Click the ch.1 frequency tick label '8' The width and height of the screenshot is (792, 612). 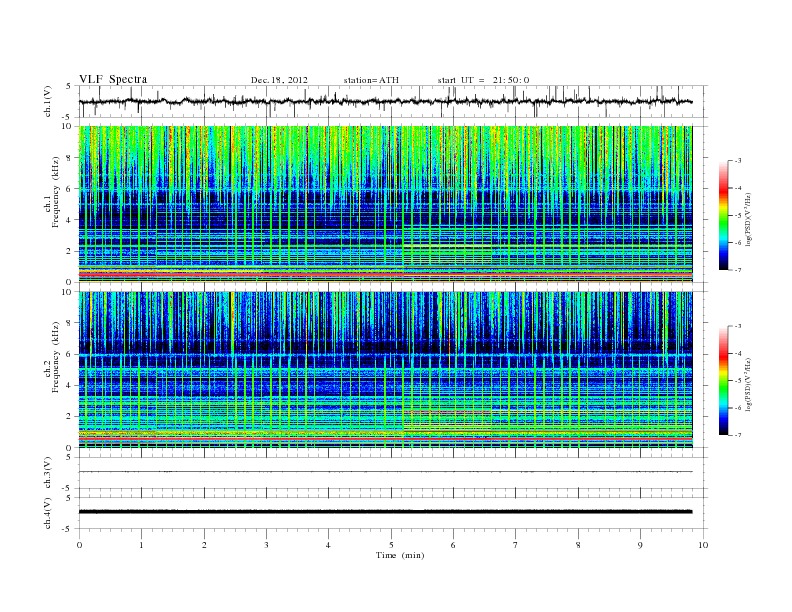[70, 158]
